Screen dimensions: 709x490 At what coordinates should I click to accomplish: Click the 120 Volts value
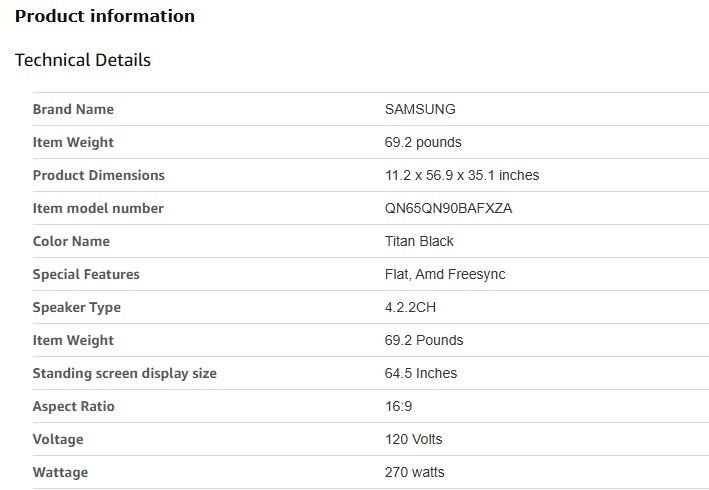pos(413,439)
